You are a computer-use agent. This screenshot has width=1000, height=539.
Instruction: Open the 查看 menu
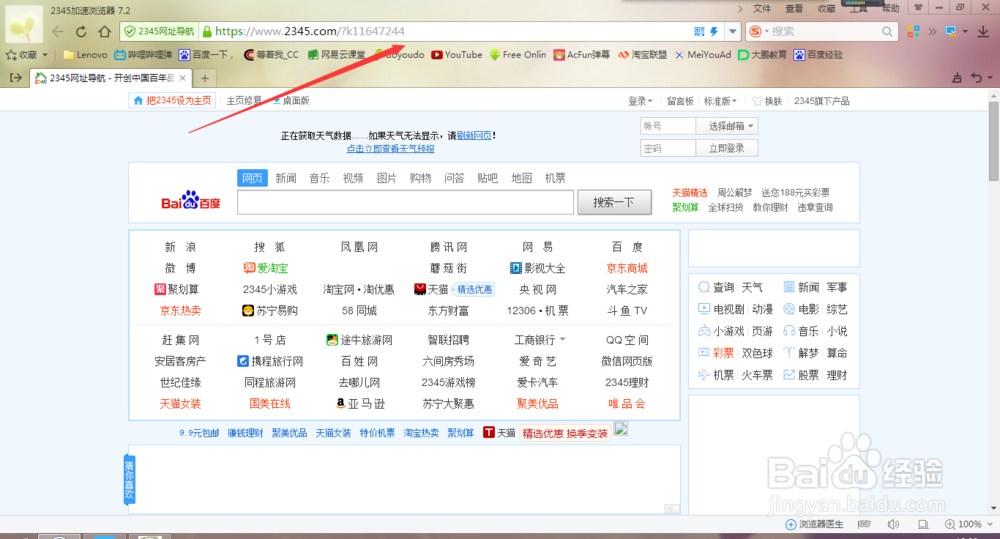click(794, 8)
